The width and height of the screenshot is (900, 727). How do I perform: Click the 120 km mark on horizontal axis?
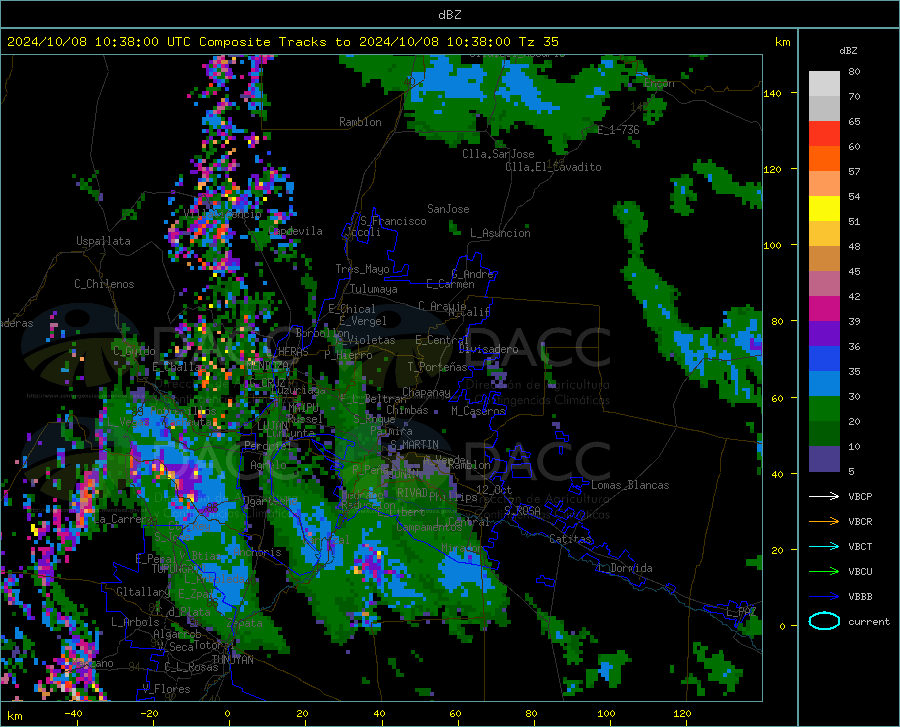coord(682,713)
